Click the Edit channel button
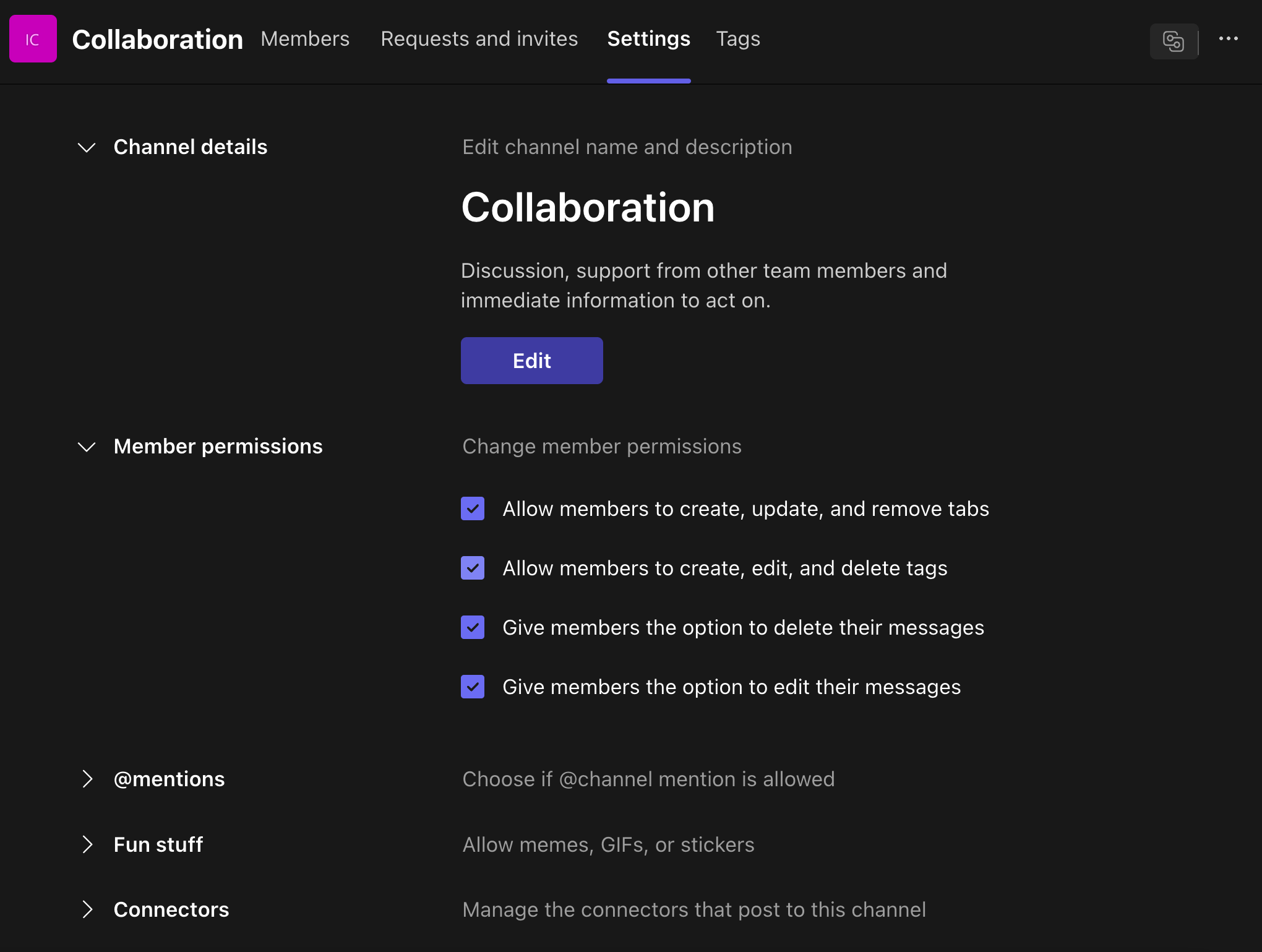This screenshot has height=952, width=1262. (532, 361)
